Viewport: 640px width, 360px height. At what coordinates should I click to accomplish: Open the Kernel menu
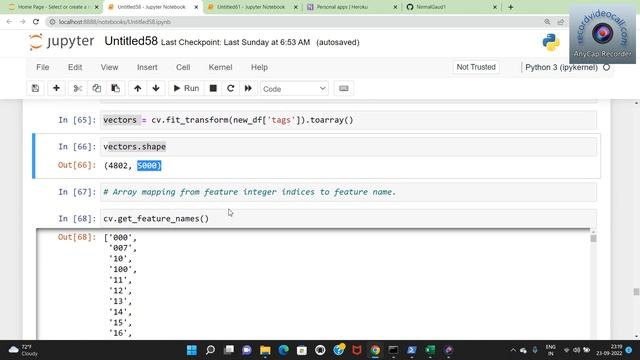pyautogui.click(x=220, y=67)
